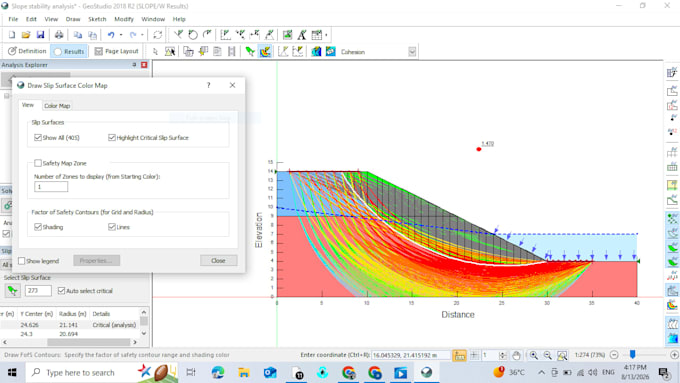The width and height of the screenshot is (680, 383).
Task: Click the dialog help question mark
Action: point(209,85)
